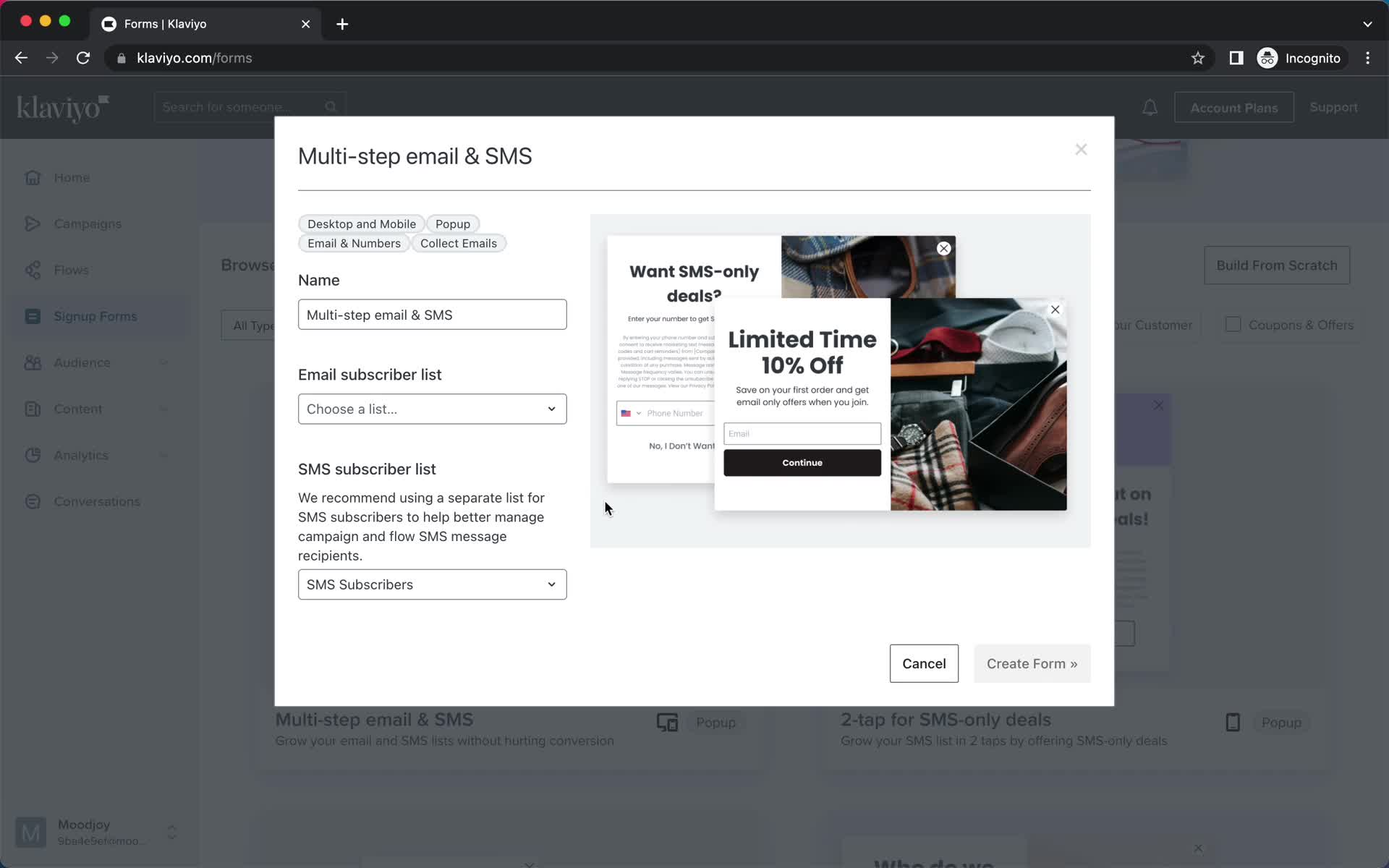The image size is (1389, 868).
Task: Select Collect Emails filter tag
Action: (x=459, y=243)
